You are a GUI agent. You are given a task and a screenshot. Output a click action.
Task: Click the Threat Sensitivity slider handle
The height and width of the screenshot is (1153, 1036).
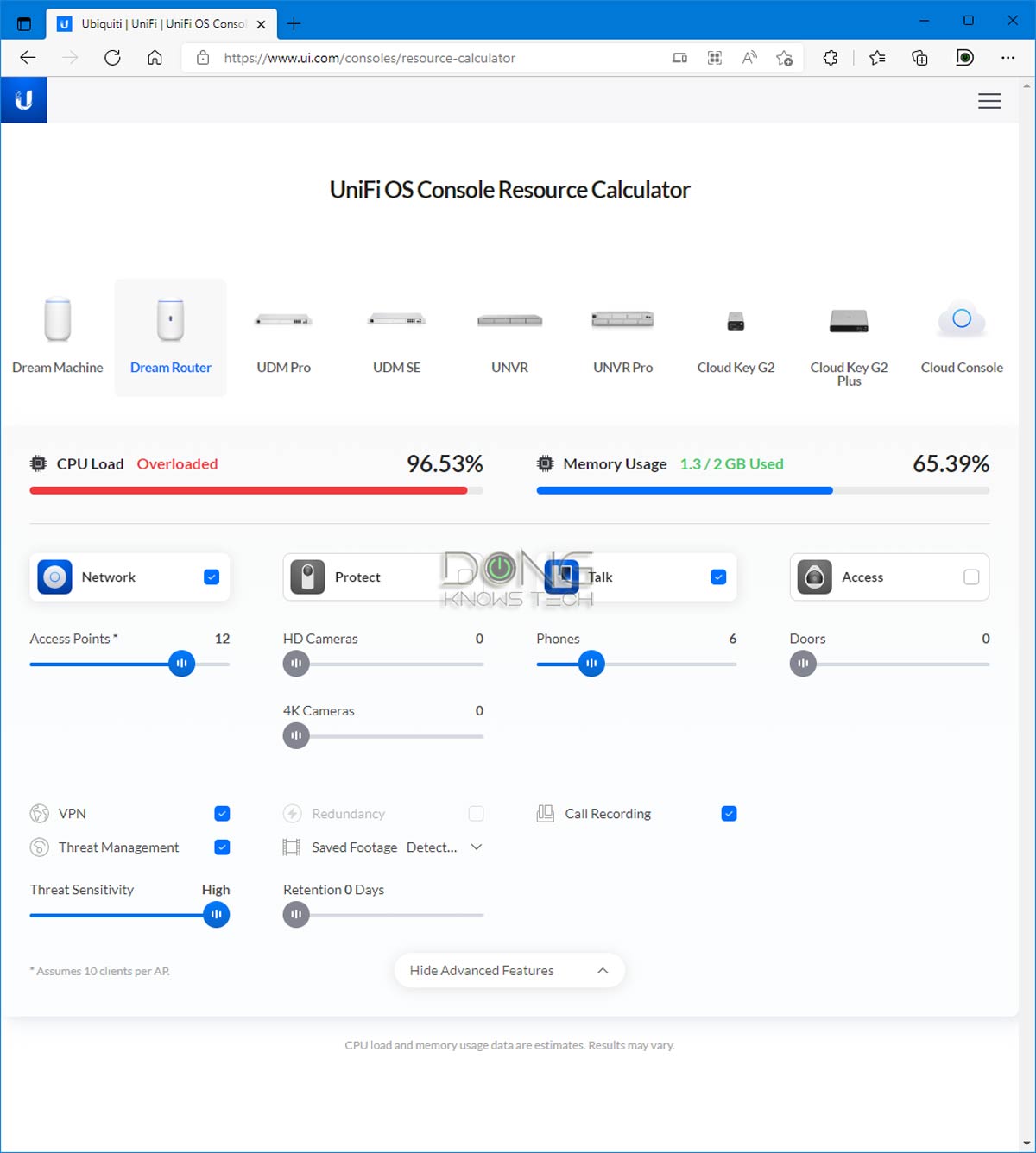pyautogui.click(x=217, y=915)
